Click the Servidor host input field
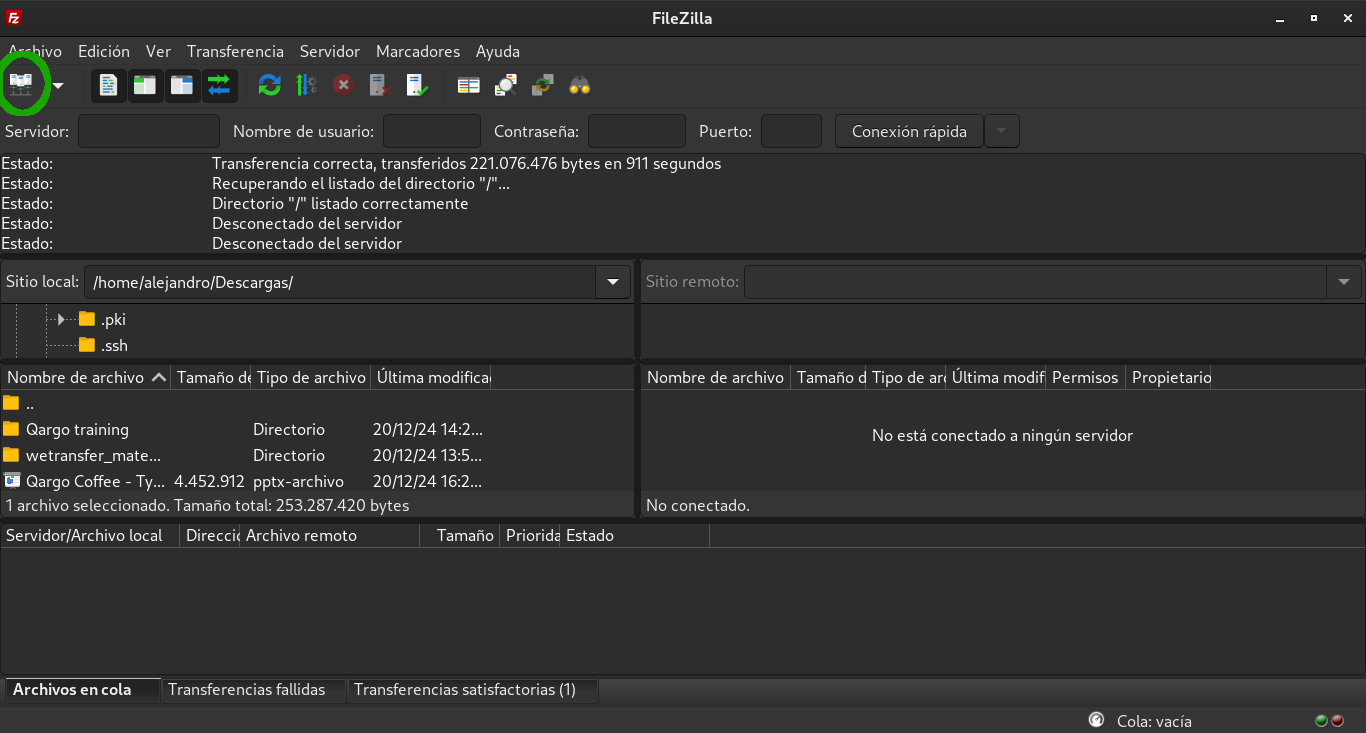The image size is (1366, 733). point(149,131)
